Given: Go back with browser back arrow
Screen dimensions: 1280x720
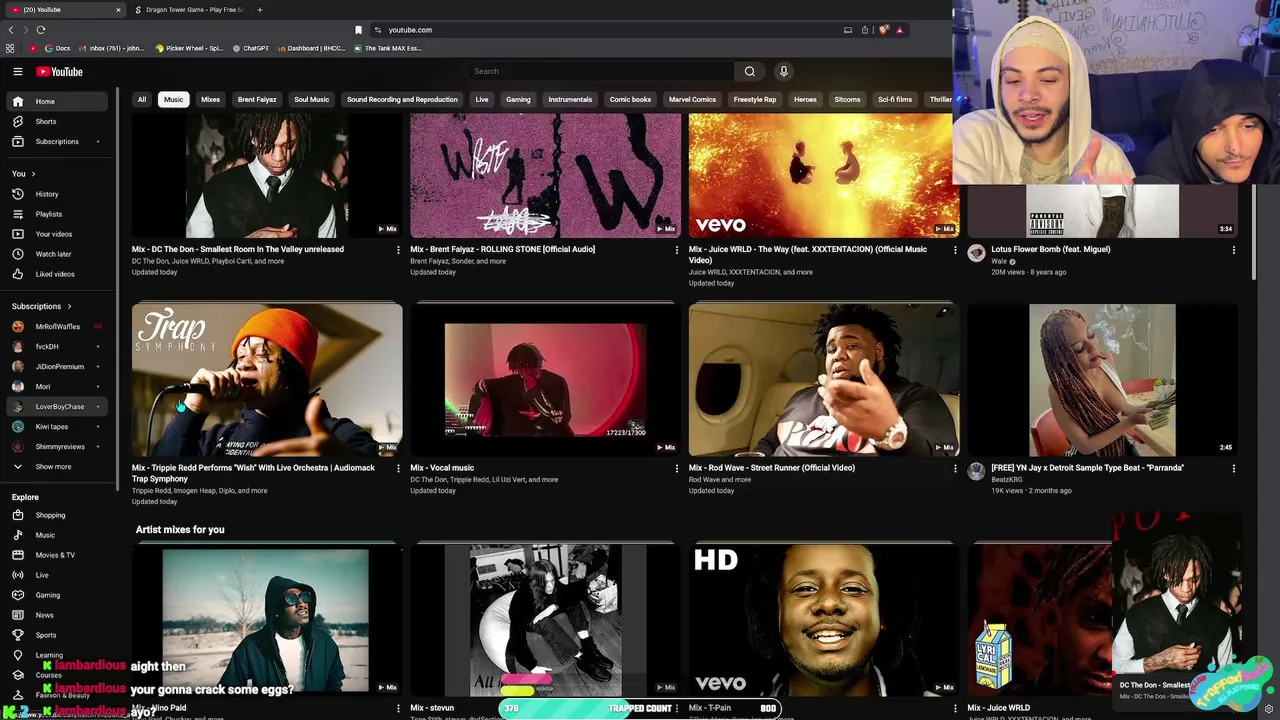Looking at the screenshot, I should tap(11, 30).
